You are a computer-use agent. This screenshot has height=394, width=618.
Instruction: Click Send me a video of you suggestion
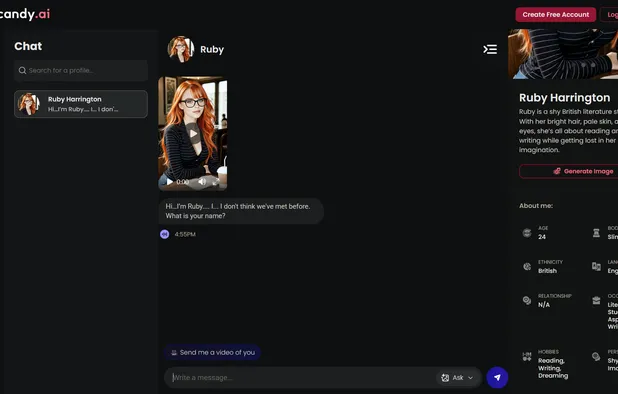[x=212, y=352]
